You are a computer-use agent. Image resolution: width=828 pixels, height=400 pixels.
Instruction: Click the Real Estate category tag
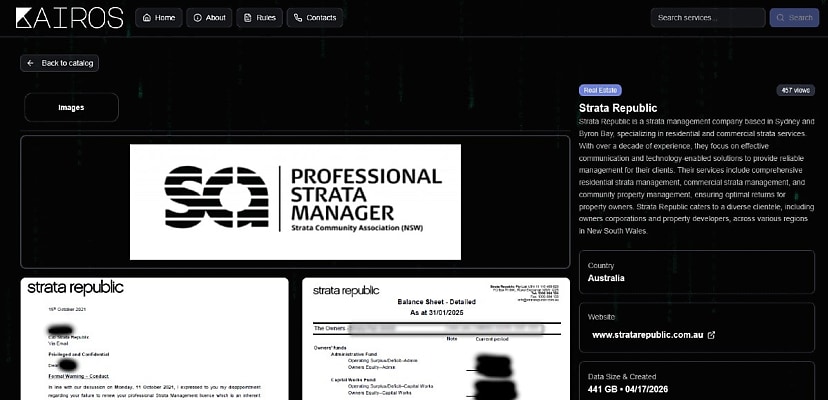[x=600, y=90]
